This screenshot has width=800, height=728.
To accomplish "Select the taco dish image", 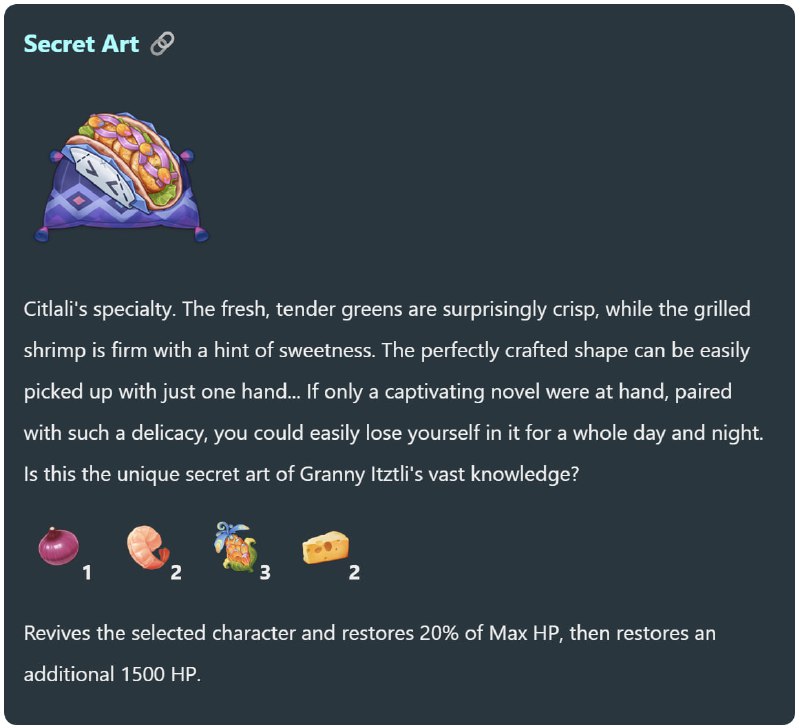I will (121, 177).
